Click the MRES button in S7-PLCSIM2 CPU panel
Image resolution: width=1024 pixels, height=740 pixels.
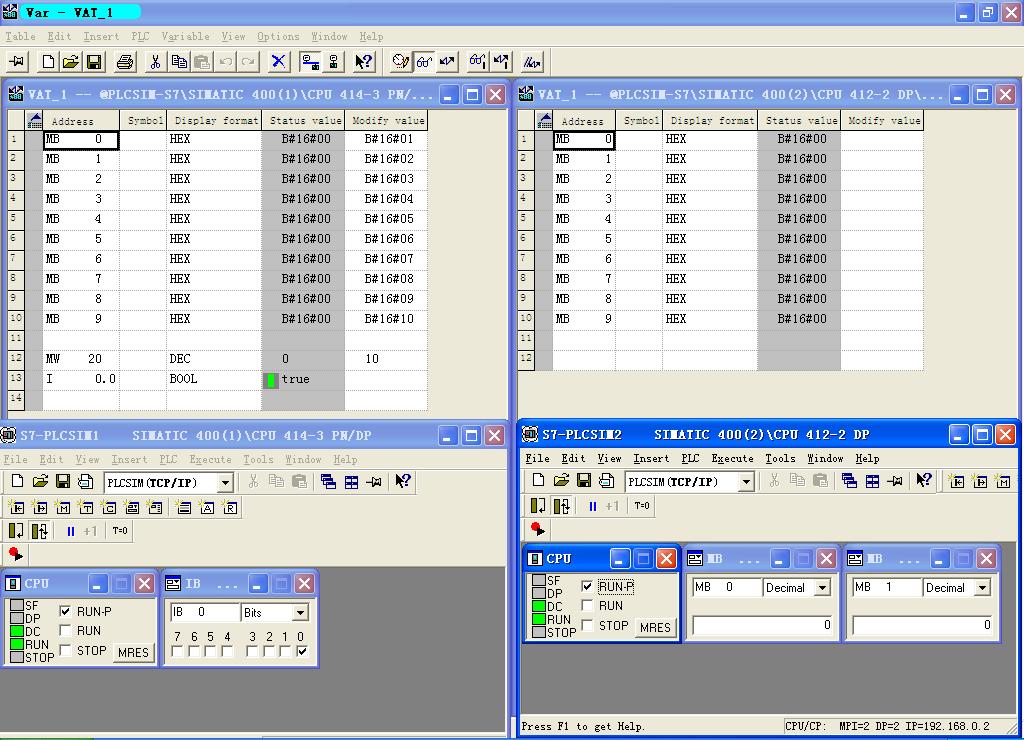click(655, 628)
